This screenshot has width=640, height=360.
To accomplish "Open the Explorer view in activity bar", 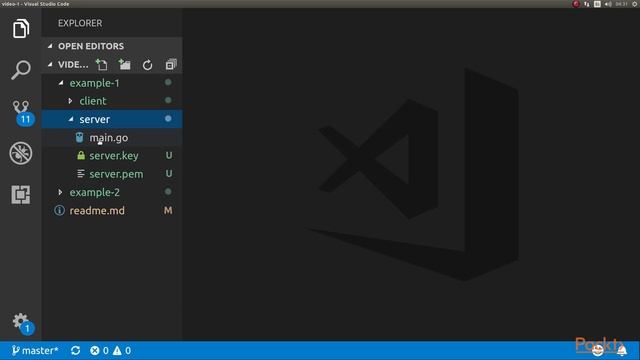I will [x=21, y=29].
